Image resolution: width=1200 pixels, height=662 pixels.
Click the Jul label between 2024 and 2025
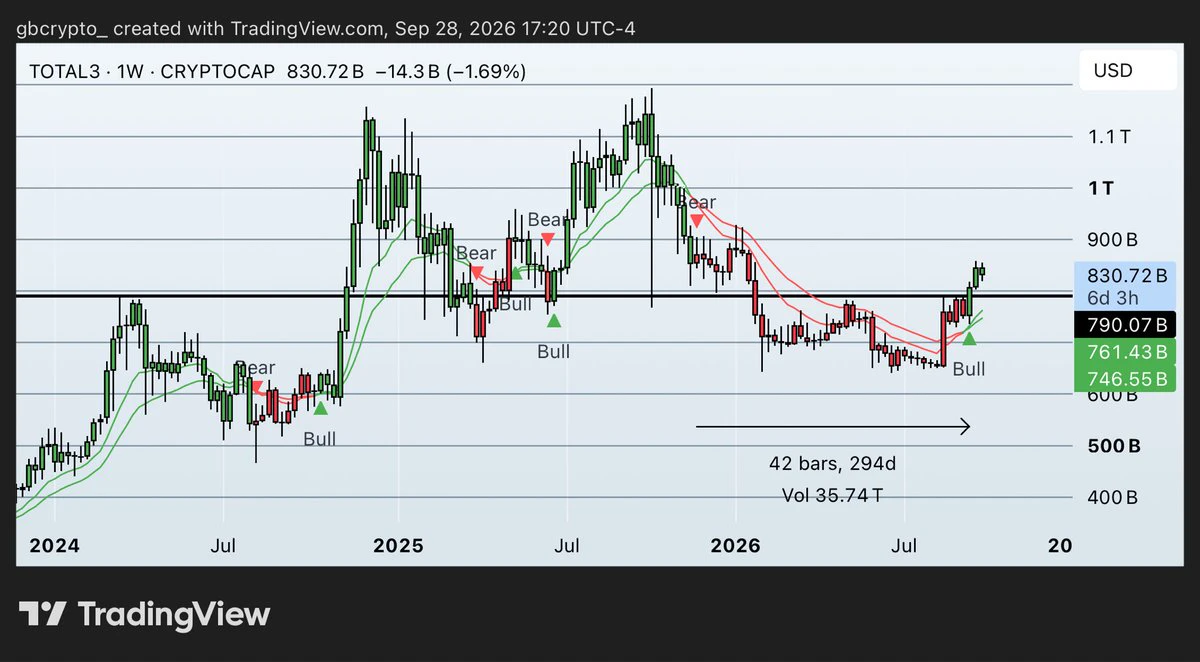pos(224,546)
